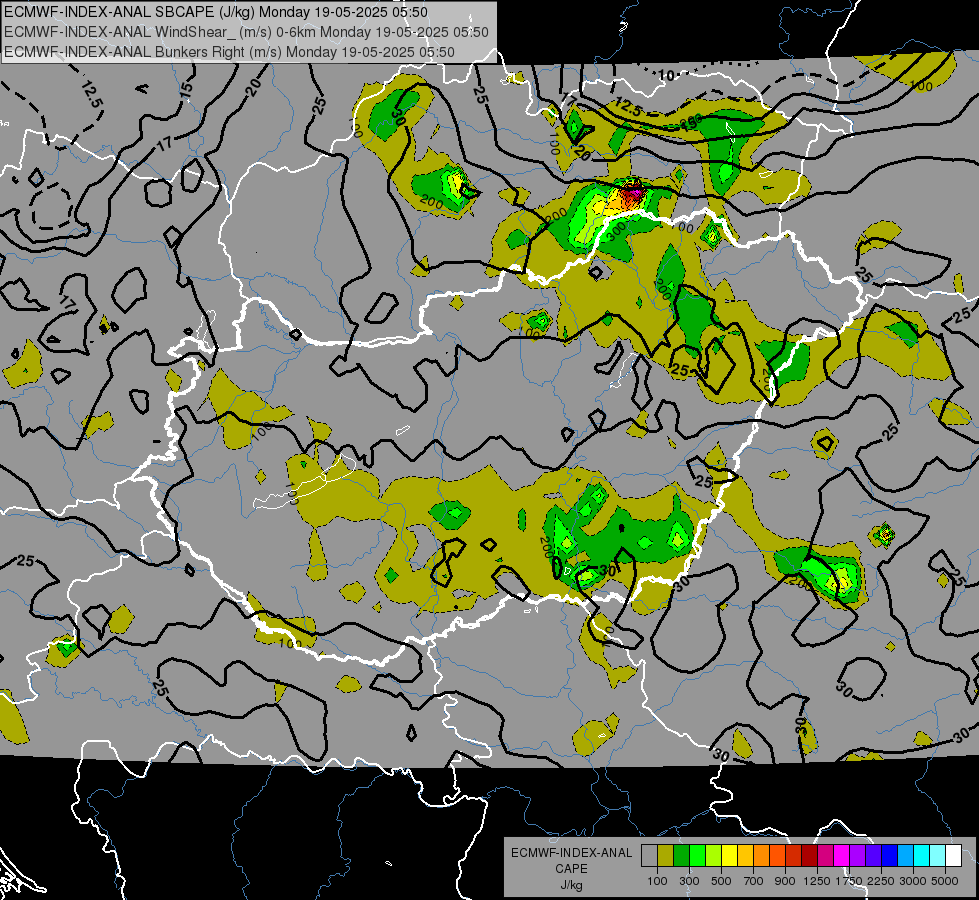Viewport: 979px width, 900px height.
Task: Click the 3000 legend scale label
Action: (913, 881)
